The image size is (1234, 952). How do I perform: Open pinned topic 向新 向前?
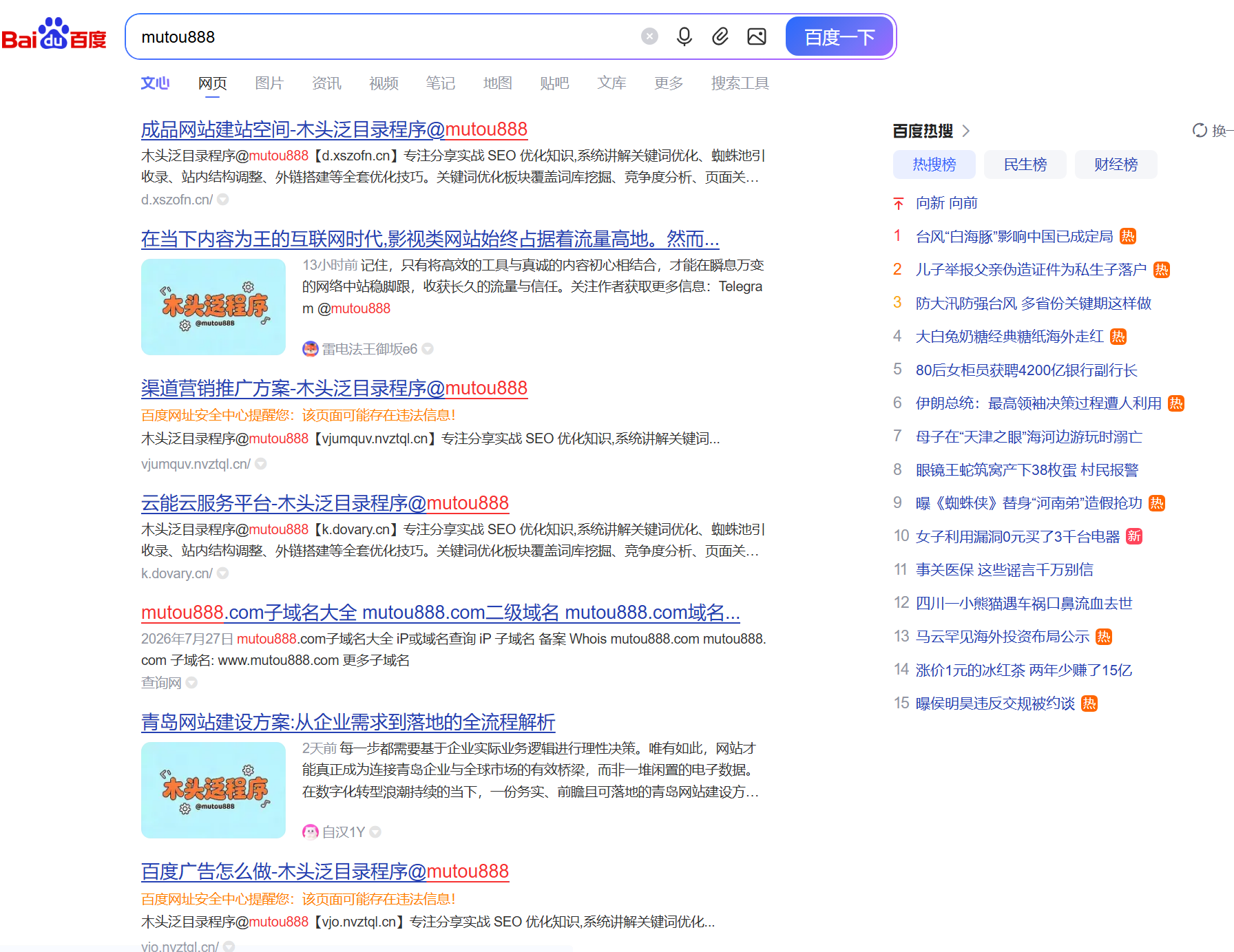[947, 203]
